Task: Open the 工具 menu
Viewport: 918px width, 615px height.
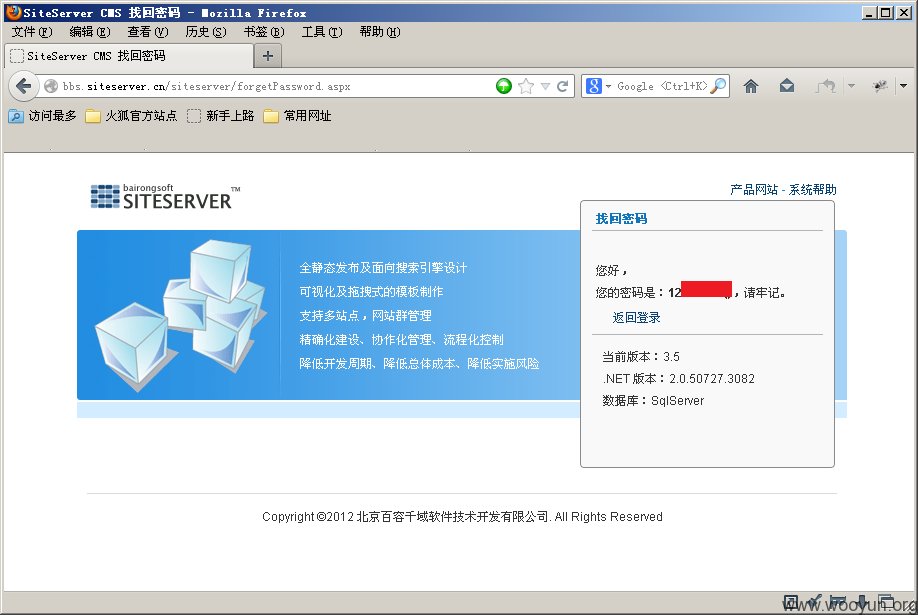Action: pos(322,32)
